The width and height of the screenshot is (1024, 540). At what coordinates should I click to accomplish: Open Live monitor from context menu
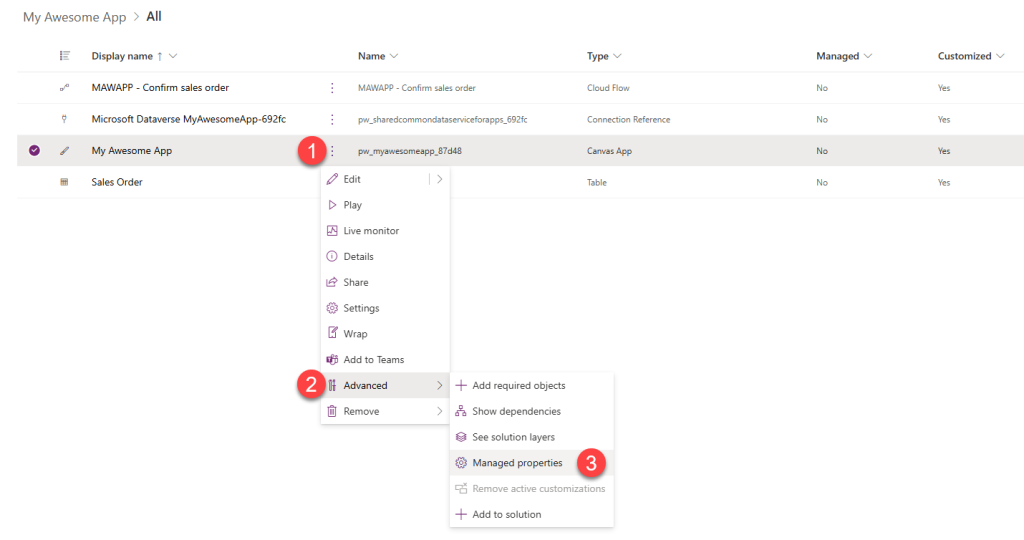tap(385, 230)
